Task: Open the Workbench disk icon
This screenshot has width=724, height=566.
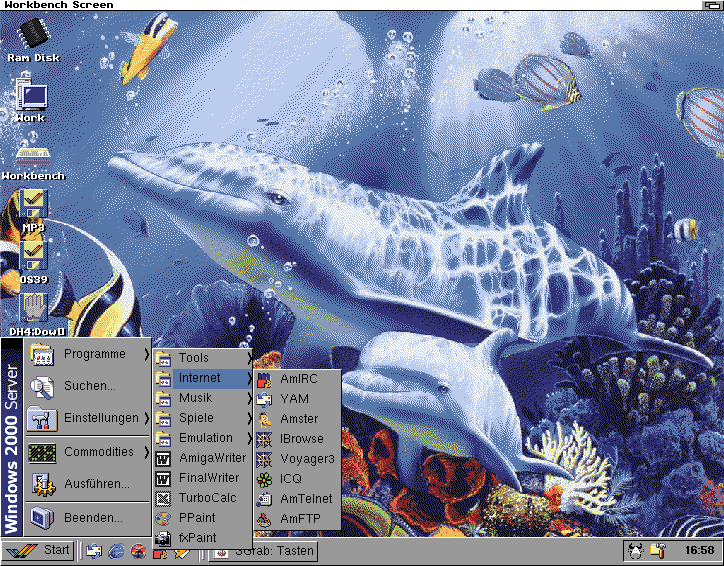Action: [32, 156]
